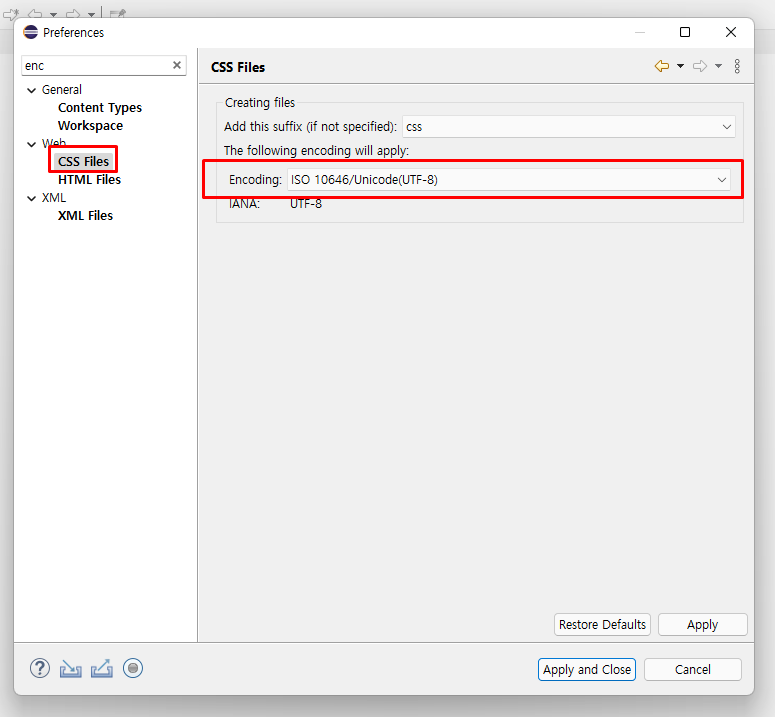Cancel the Preferences dialog
This screenshot has height=717, width=775.
[x=692, y=670]
